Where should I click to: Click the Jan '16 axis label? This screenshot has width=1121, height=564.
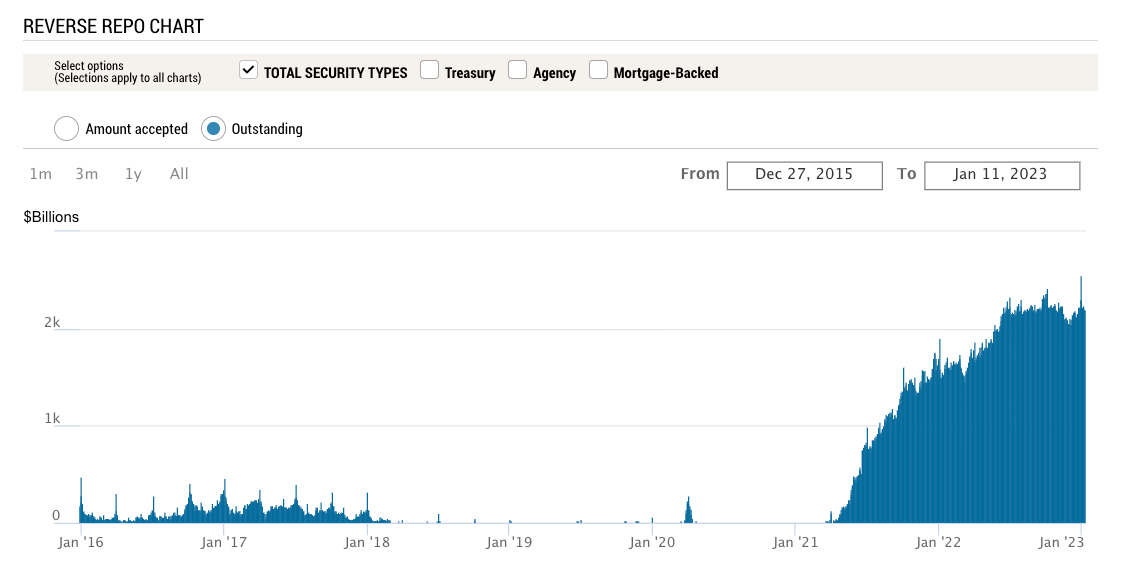[81, 543]
